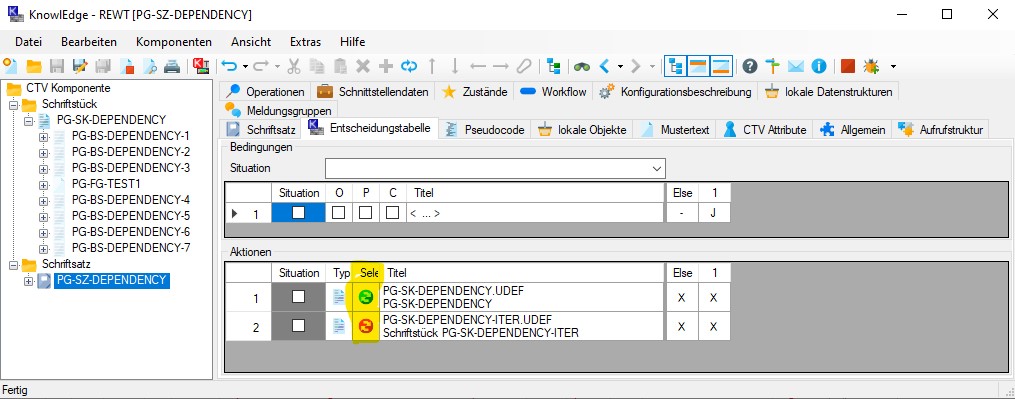Switch to the Workflow tab
Screen dimensions: 1015x399
(x=554, y=92)
